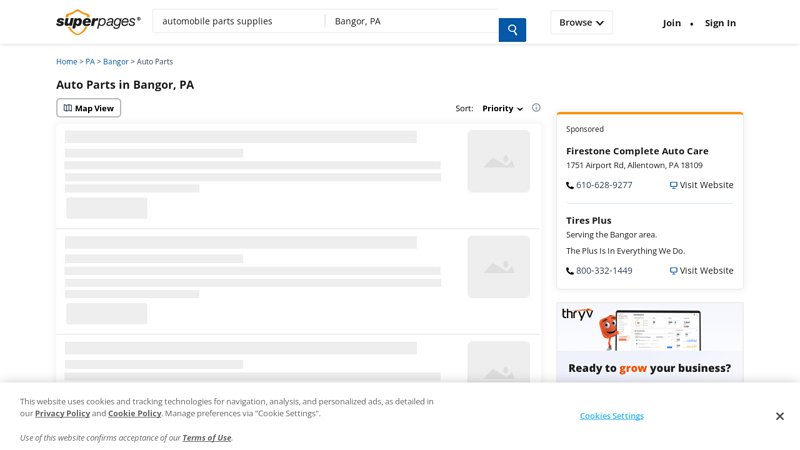Visit Website for Firestone Complete Auto Care
Screen dimensions: 800x450
701,185
